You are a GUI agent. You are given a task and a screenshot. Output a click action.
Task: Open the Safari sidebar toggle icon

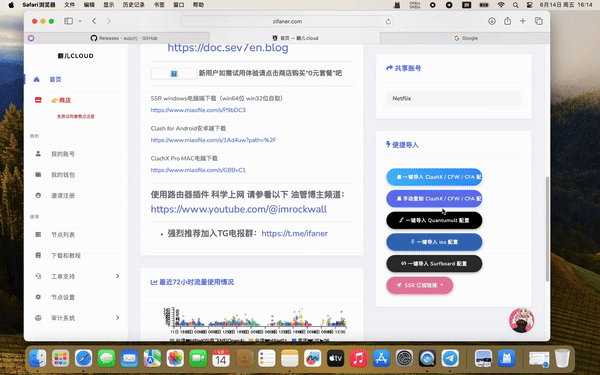pos(68,21)
